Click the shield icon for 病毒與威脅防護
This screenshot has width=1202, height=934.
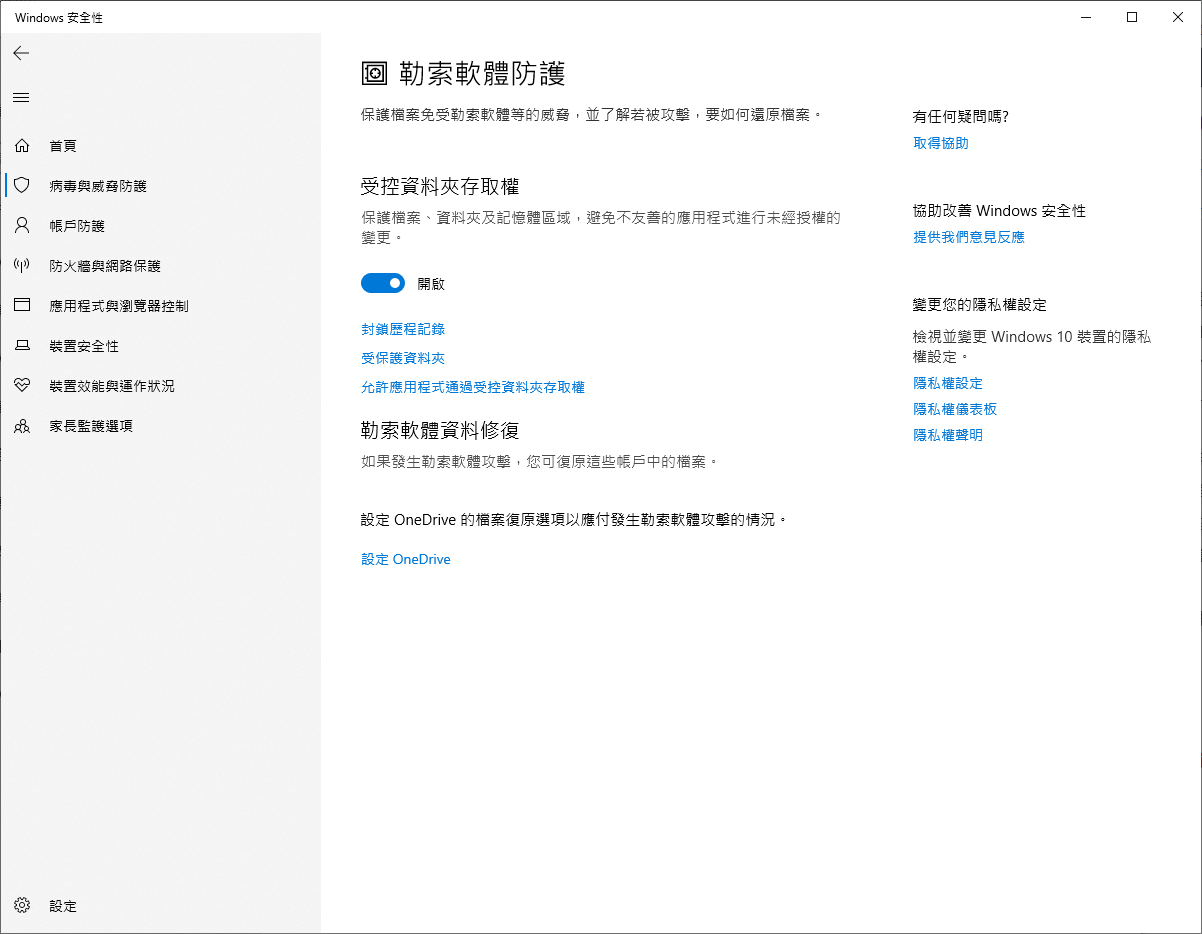coord(22,186)
